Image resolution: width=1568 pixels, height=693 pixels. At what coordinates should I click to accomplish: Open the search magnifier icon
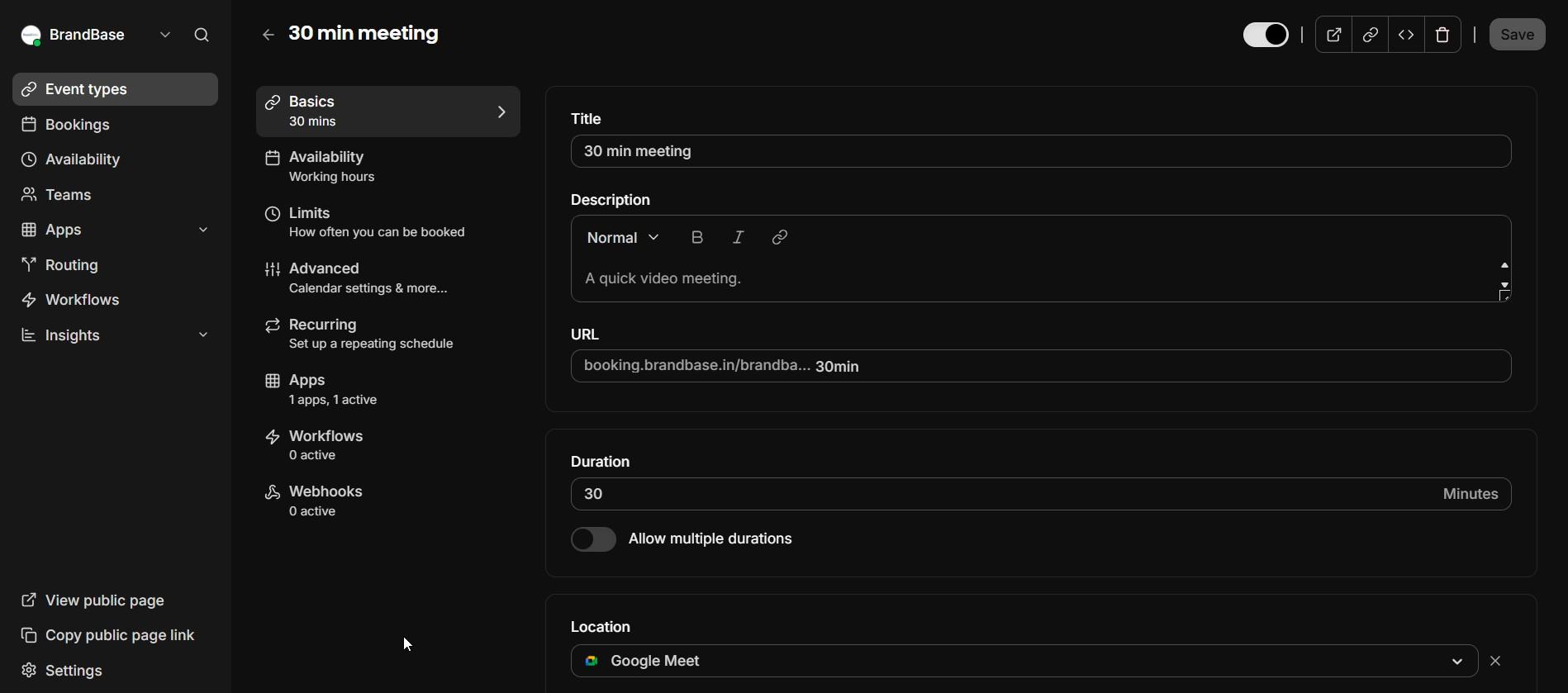tap(202, 36)
